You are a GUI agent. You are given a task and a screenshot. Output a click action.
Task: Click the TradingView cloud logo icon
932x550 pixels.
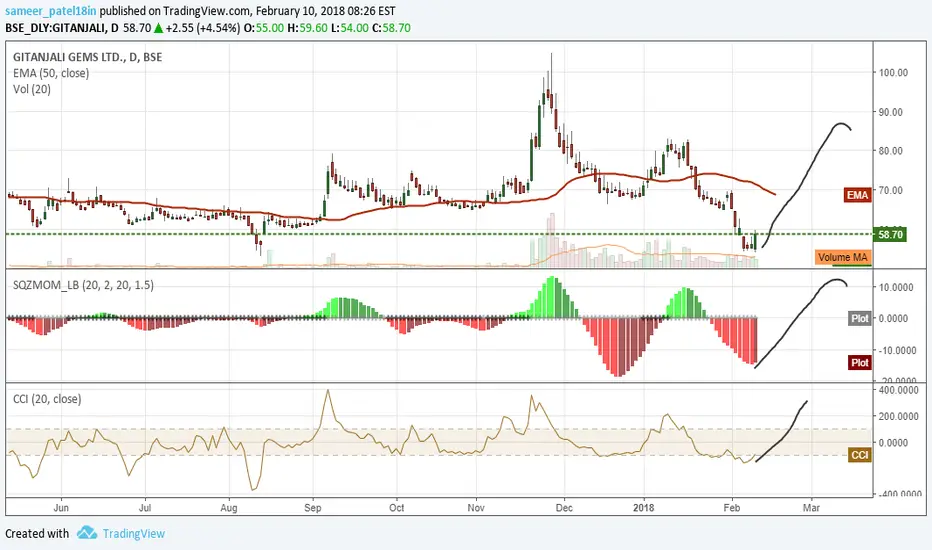[x=87, y=533]
